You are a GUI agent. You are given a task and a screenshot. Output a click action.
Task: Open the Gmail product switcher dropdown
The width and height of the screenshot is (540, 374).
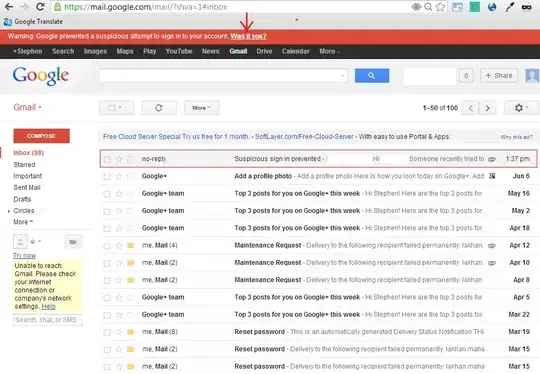pos(27,107)
